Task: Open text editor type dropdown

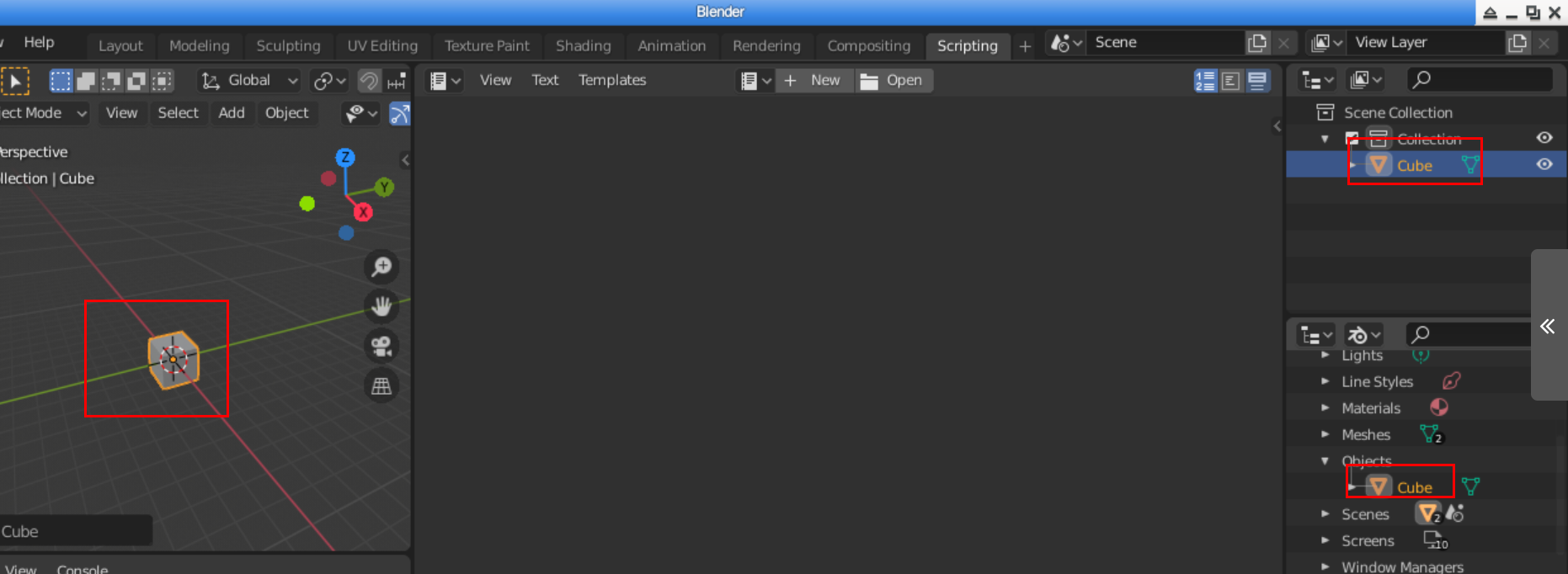Action: pyautogui.click(x=445, y=81)
